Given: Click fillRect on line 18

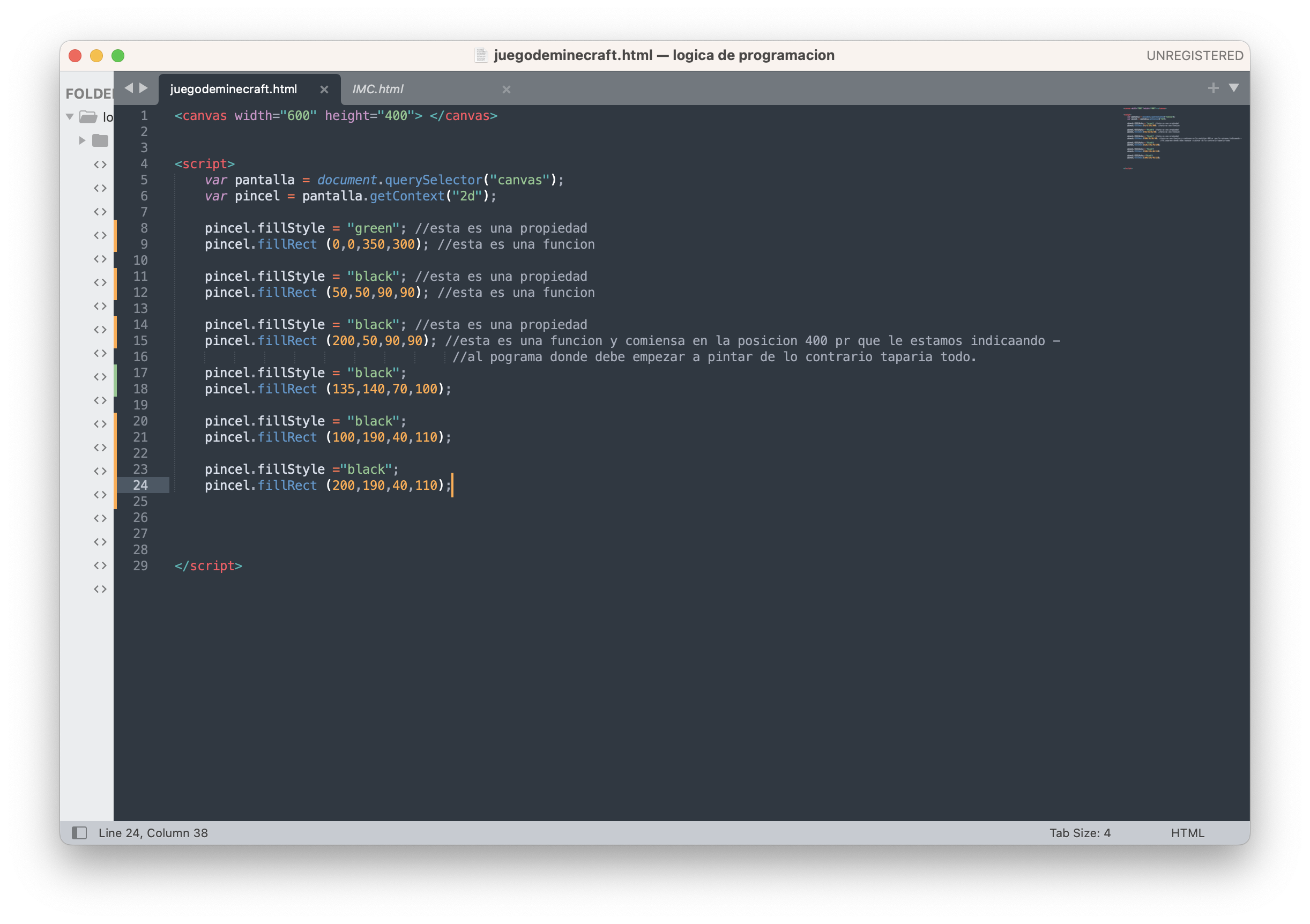Looking at the screenshot, I should click(287, 389).
